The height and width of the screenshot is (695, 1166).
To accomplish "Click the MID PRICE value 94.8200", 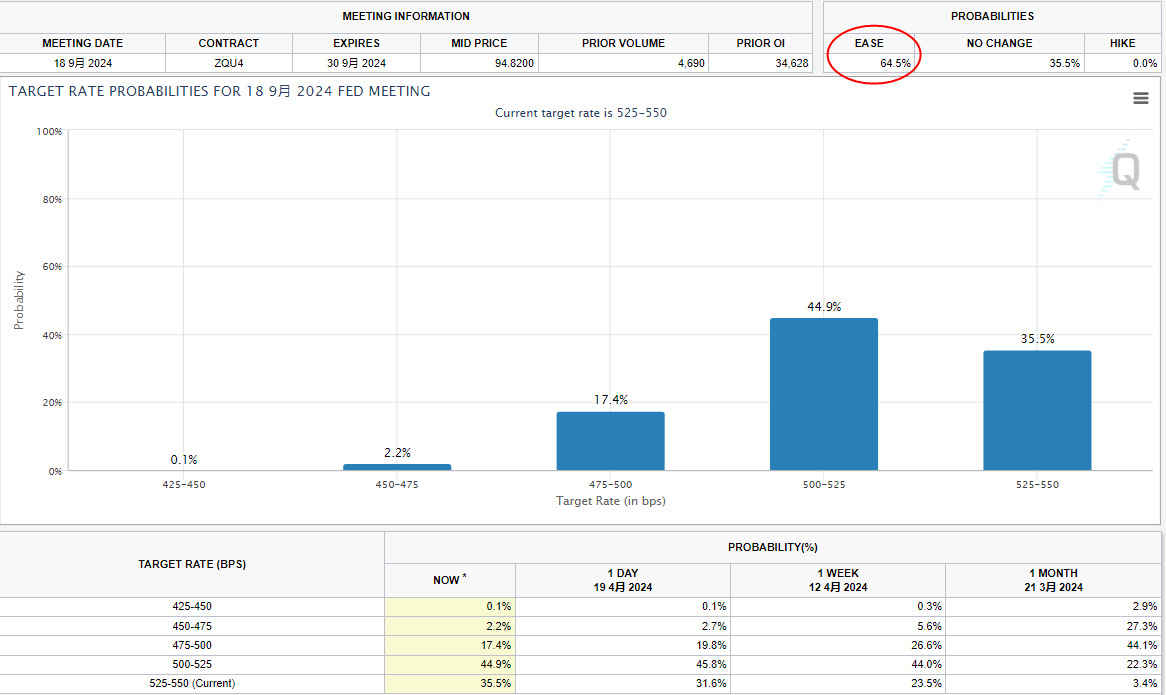I will coord(513,63).
